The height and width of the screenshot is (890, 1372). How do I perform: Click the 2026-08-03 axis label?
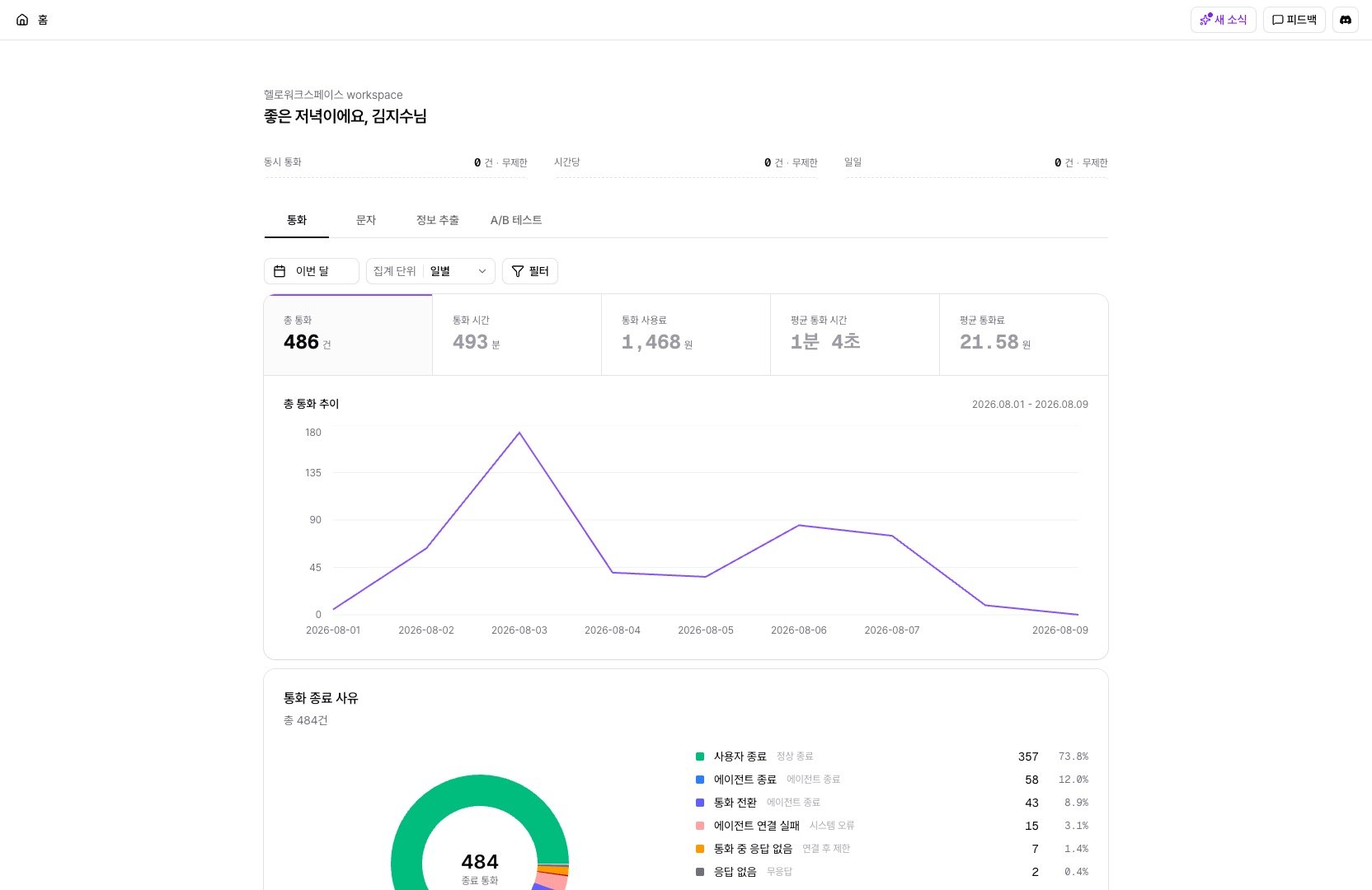pyautogui.click(x=519, y=630)
